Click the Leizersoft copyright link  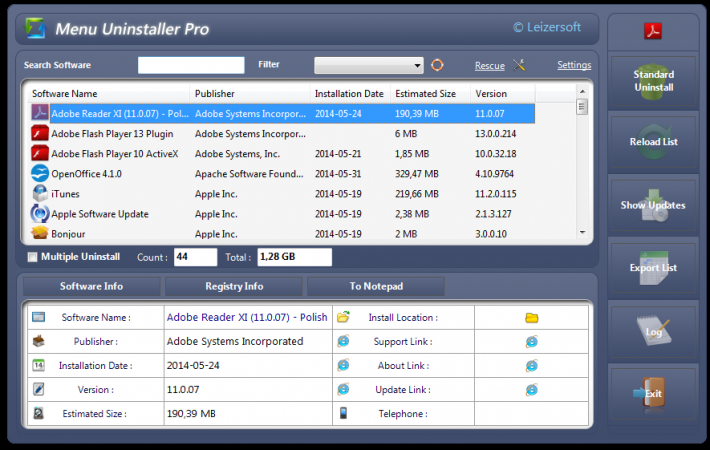pos(547,27)
